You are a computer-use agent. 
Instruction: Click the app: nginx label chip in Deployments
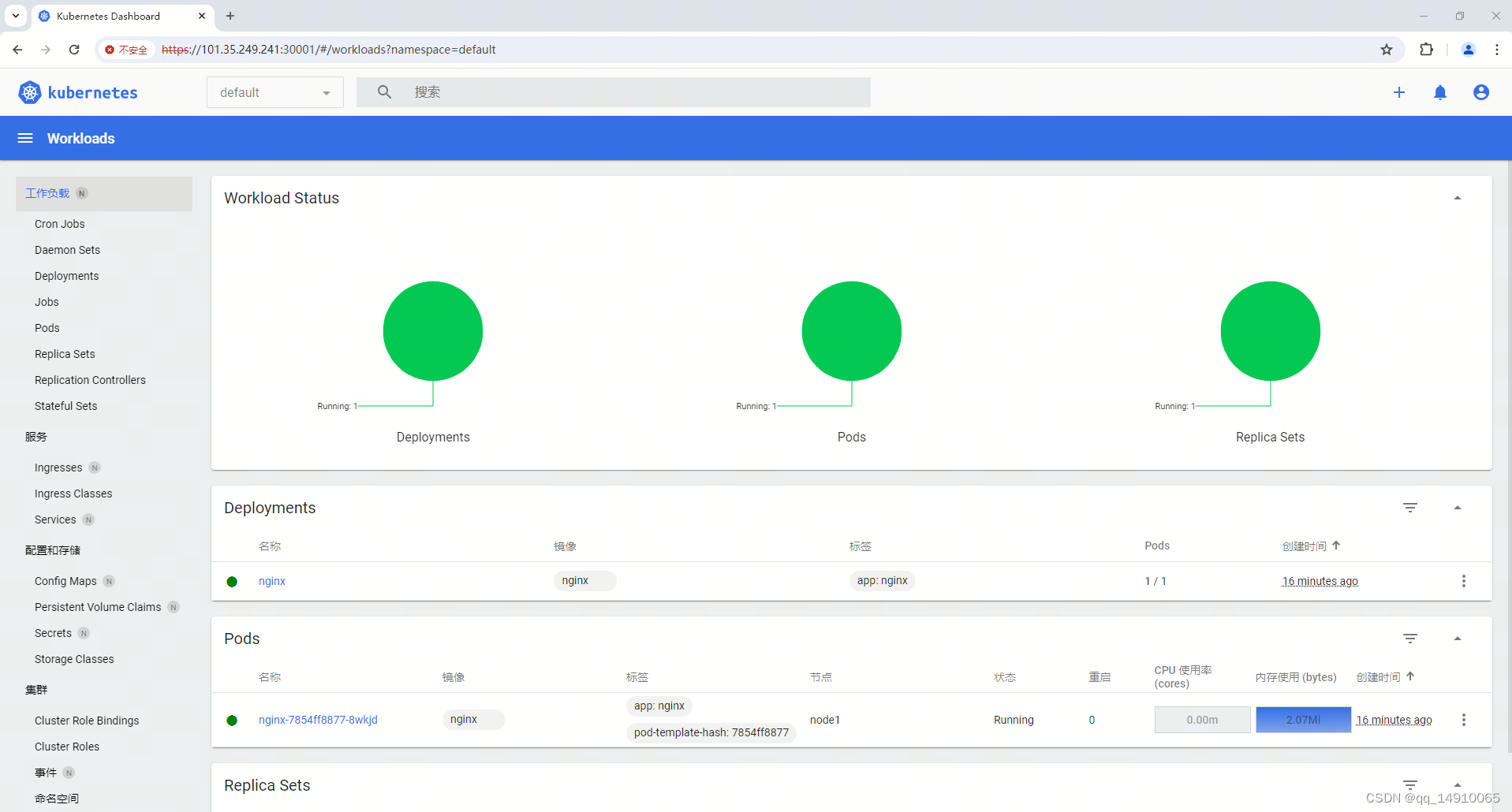pos(883,581)
